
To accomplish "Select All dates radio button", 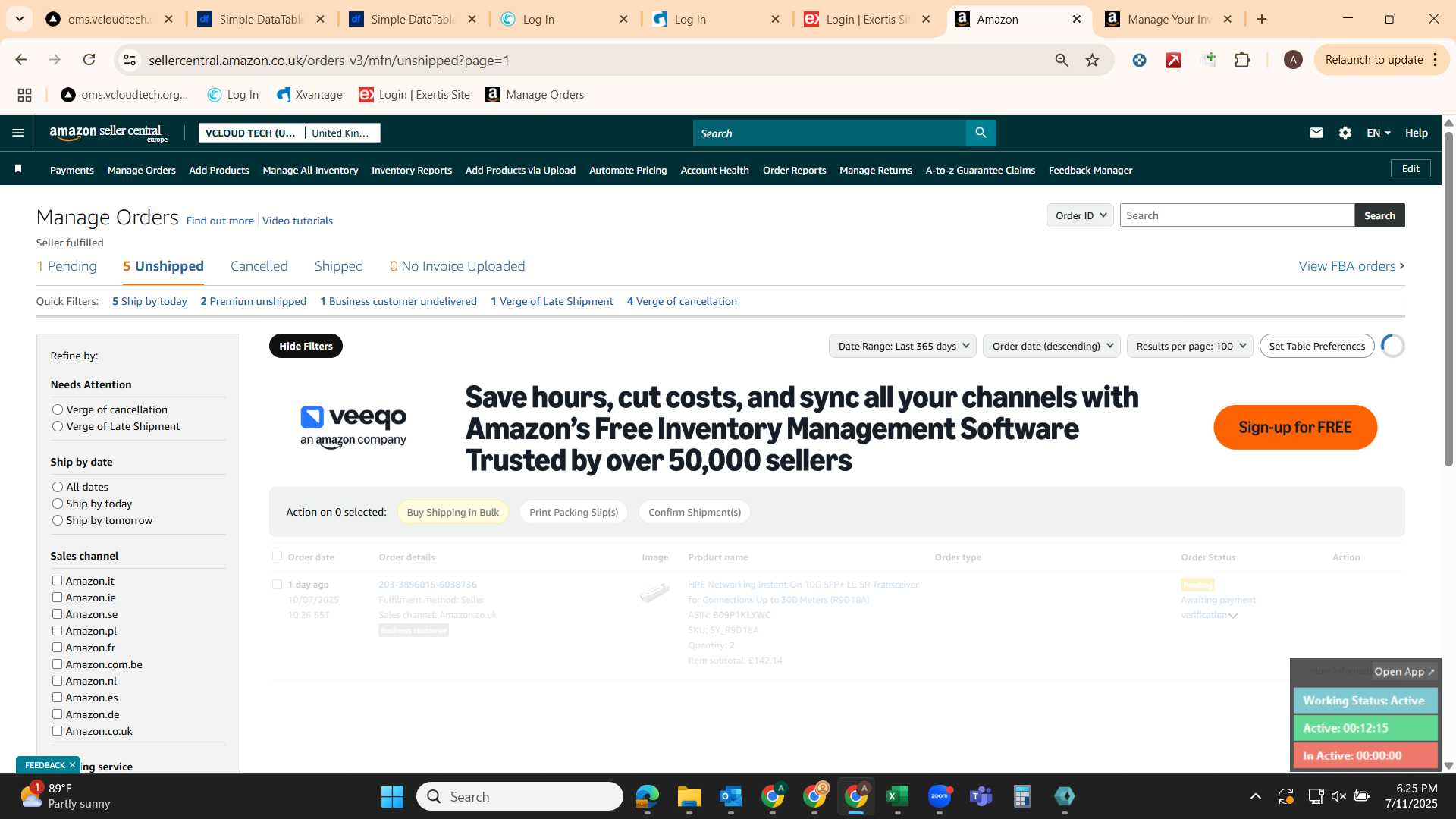I will click(x=57, y=487).
